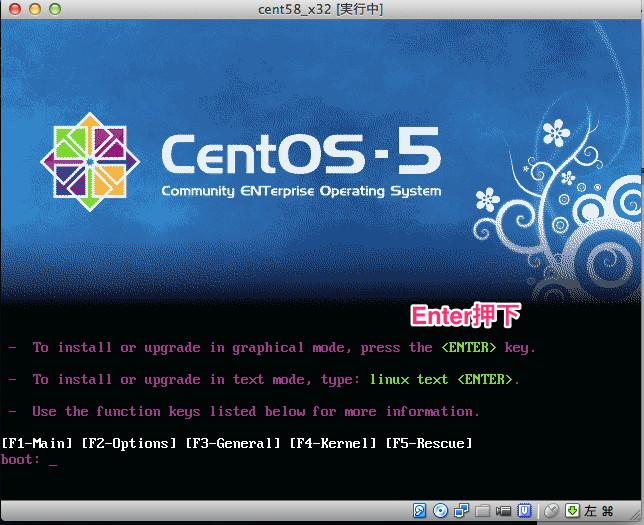Click the [F2-Options] function key label
The image size is (644, 525).
click(129, 443)
